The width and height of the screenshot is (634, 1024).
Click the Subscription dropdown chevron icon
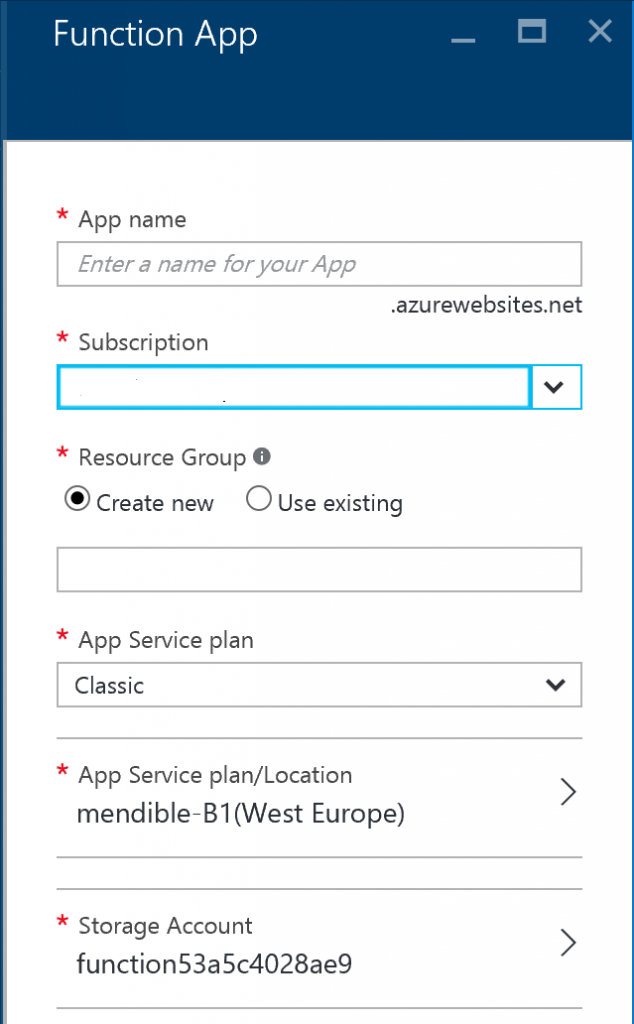point(556,387)
